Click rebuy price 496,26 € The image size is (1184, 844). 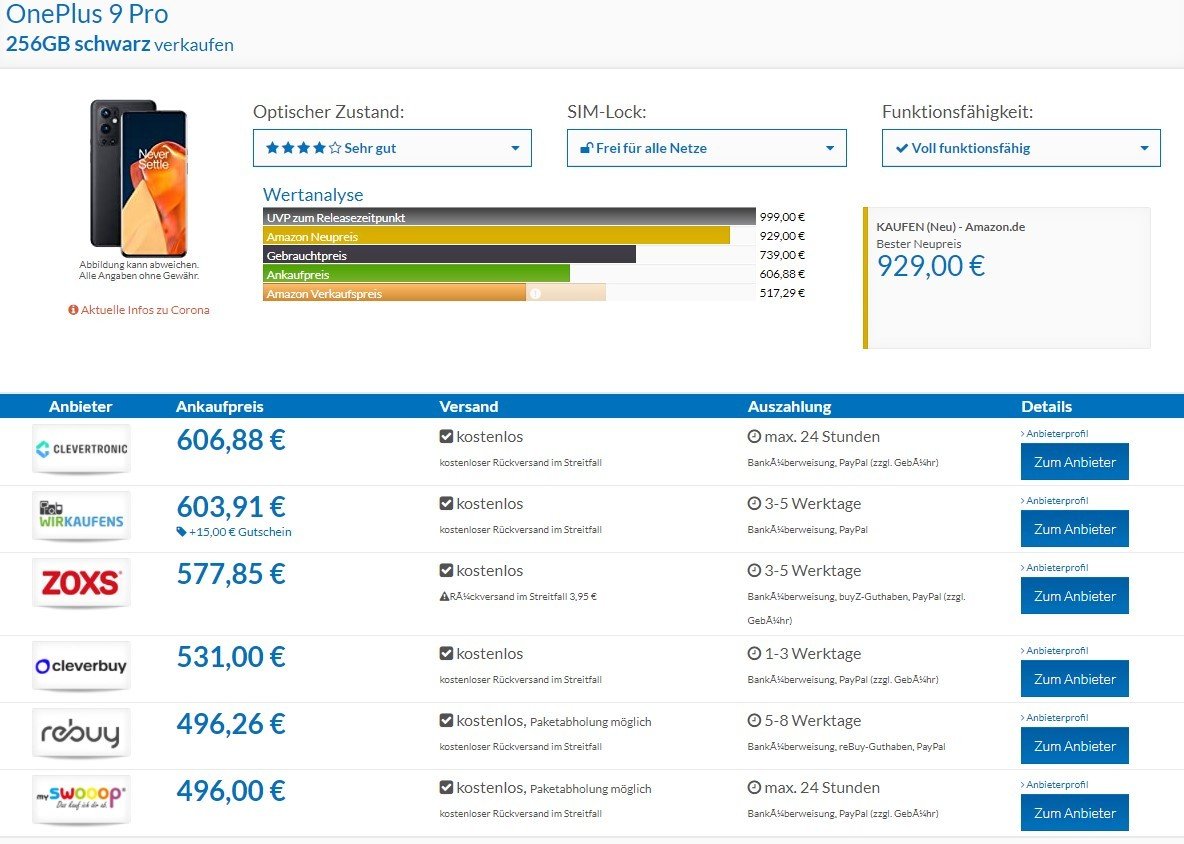point(231,724)
